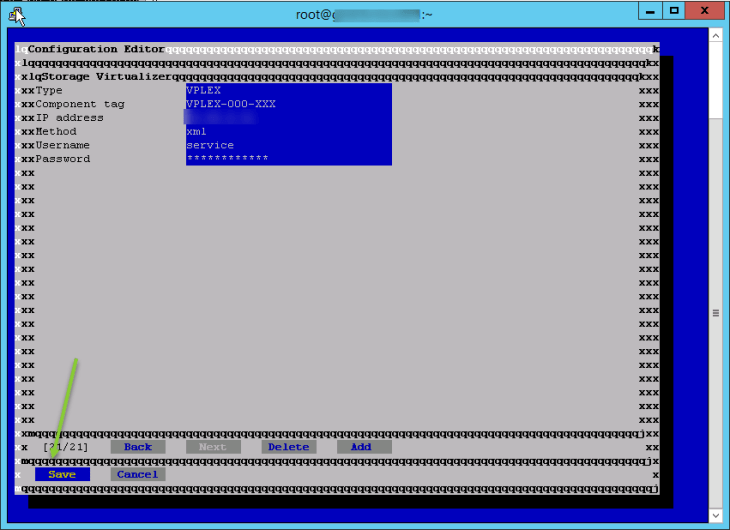Minimize the terminal window
730x530 pixels.
tap(650, 11)
